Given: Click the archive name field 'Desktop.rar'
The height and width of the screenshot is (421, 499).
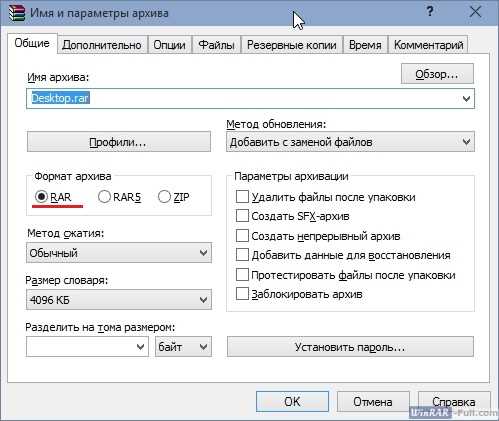Looking at the screenshot, I should (x=250, y=99).
